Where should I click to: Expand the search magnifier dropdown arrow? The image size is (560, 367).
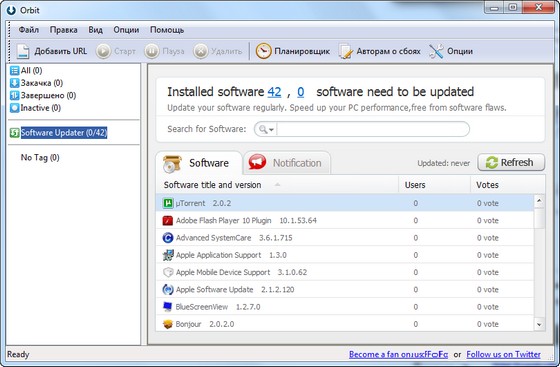(271, 130)
